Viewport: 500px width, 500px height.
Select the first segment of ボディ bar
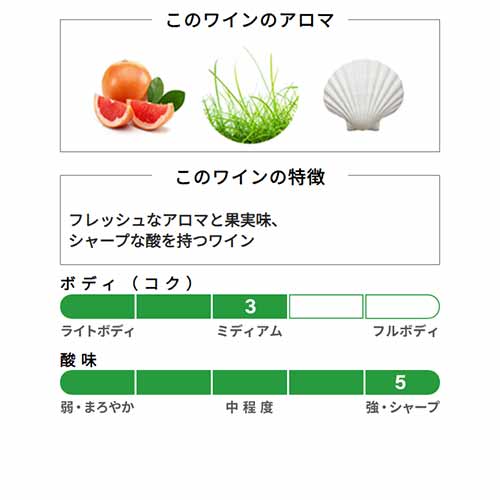point(97,306)
